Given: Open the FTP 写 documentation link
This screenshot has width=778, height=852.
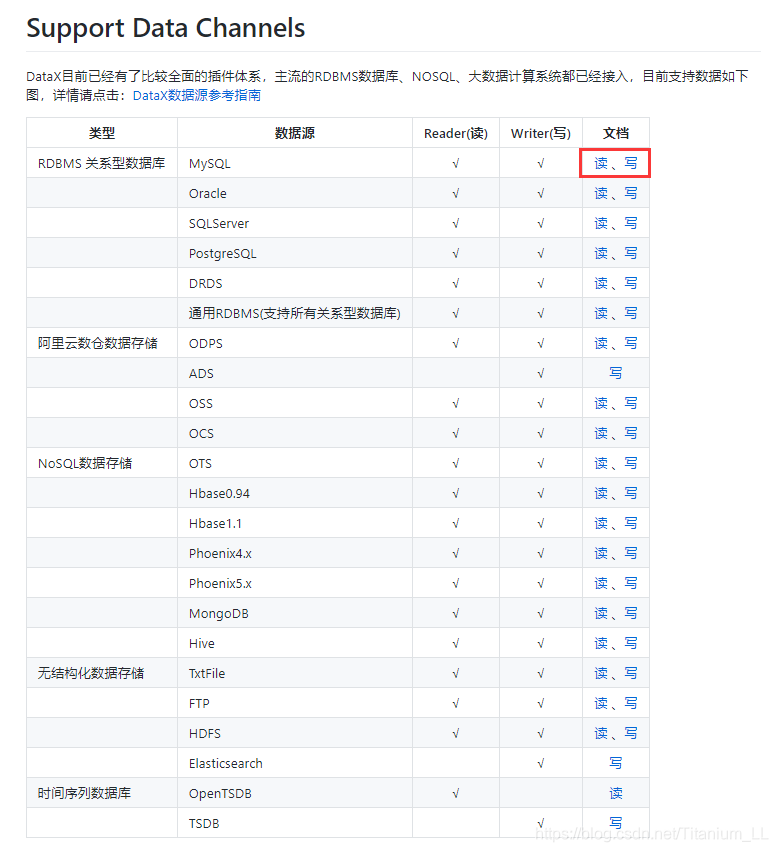Looking at the screenshot, I should [x=630, y=703].
